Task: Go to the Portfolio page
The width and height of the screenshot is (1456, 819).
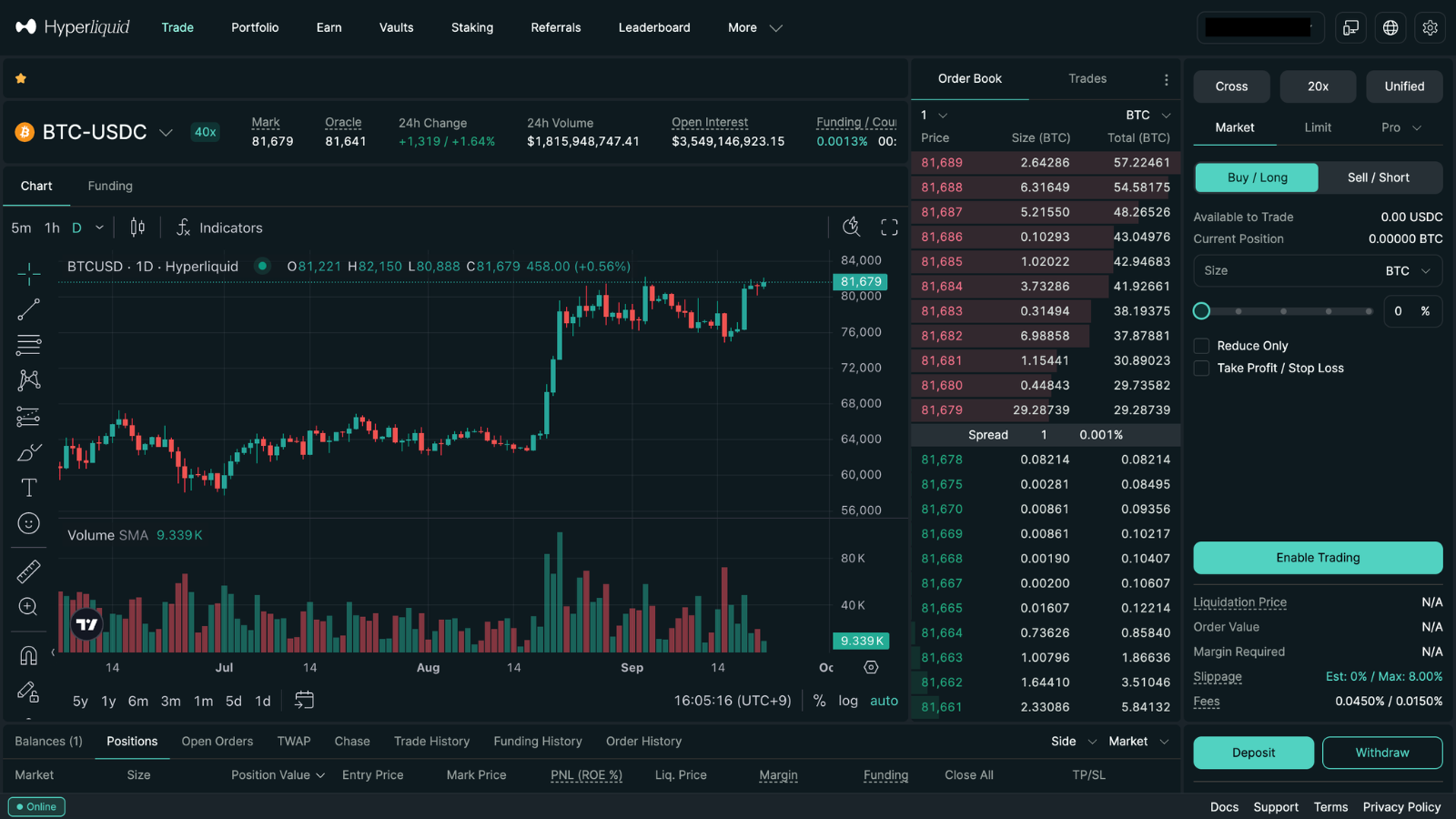Action: 255,28
